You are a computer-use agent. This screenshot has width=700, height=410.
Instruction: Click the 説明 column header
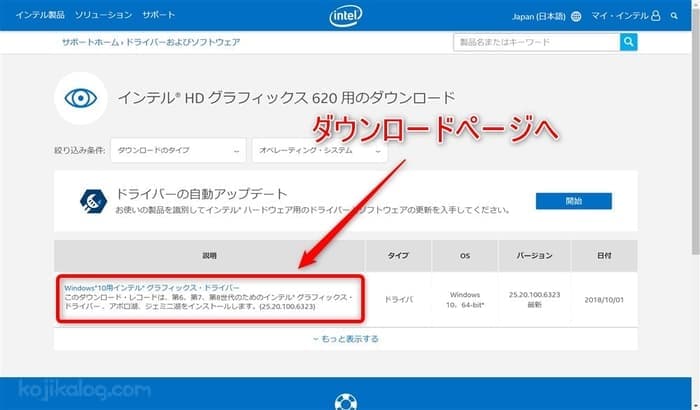(x=209, y=255)
